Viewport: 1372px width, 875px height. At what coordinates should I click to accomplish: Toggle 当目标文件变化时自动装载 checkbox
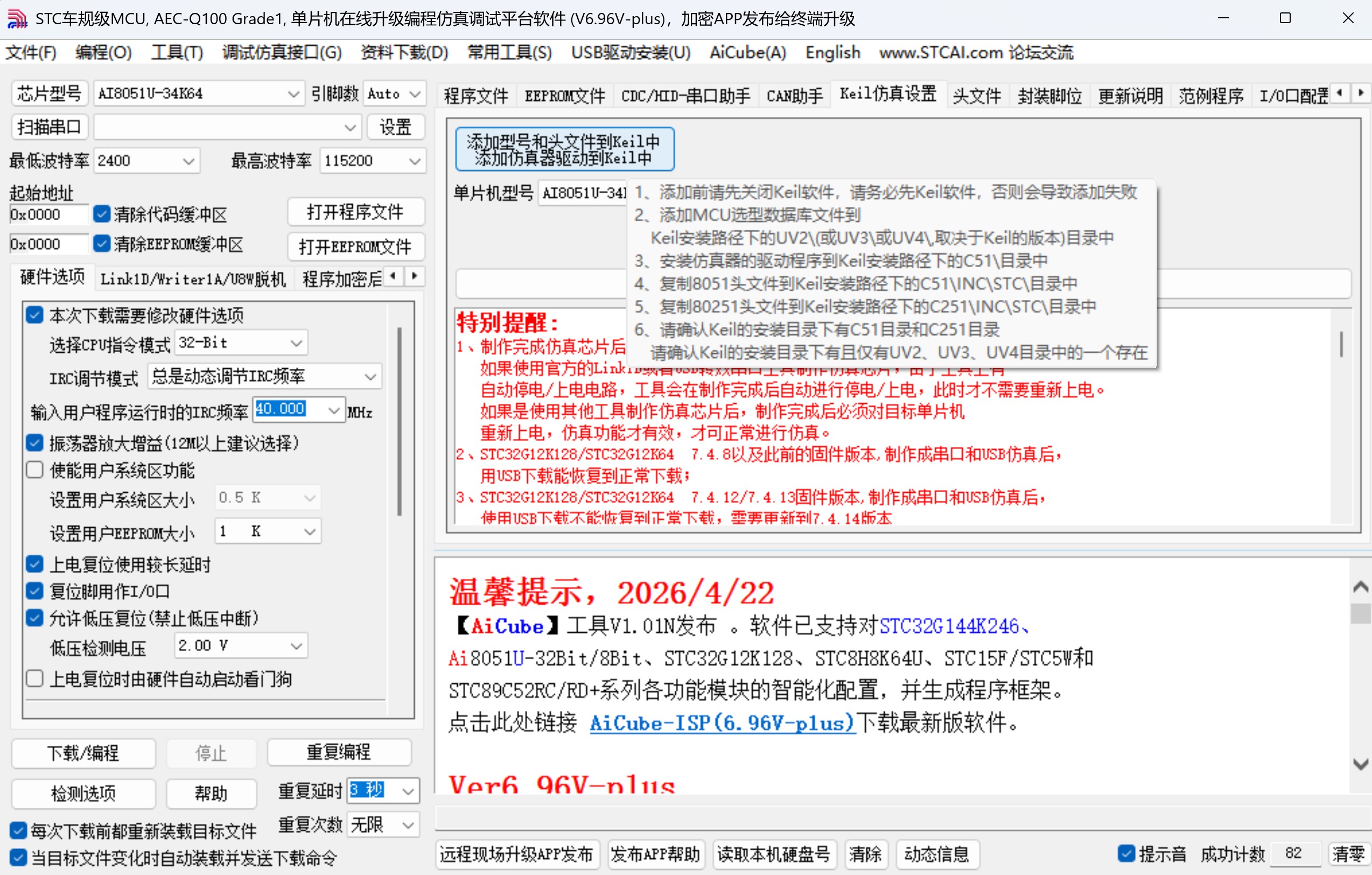point(18,857)
